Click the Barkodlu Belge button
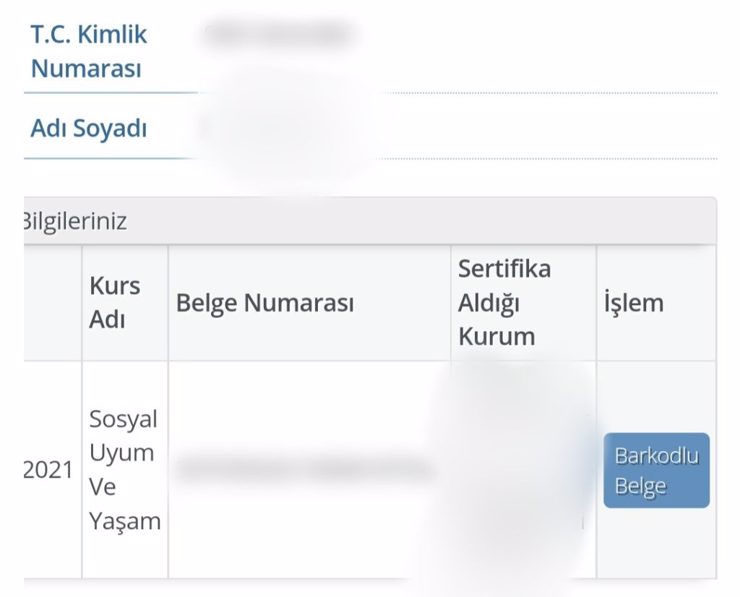Viewport: 740px width, 597px height. pos(656,471)
